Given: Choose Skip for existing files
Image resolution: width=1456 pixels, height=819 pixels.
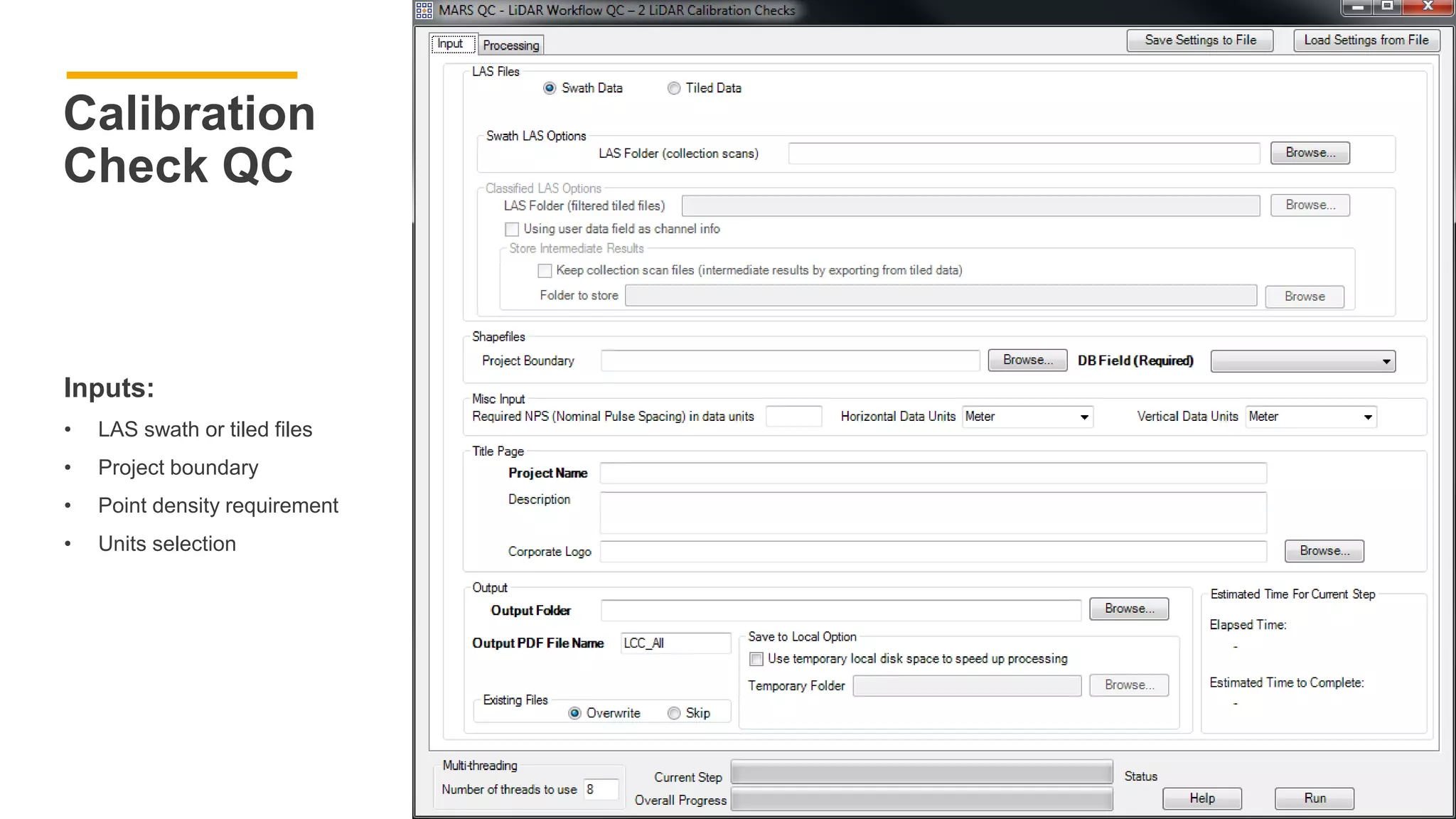Looking at the screenshot, I should pos(674,713).
